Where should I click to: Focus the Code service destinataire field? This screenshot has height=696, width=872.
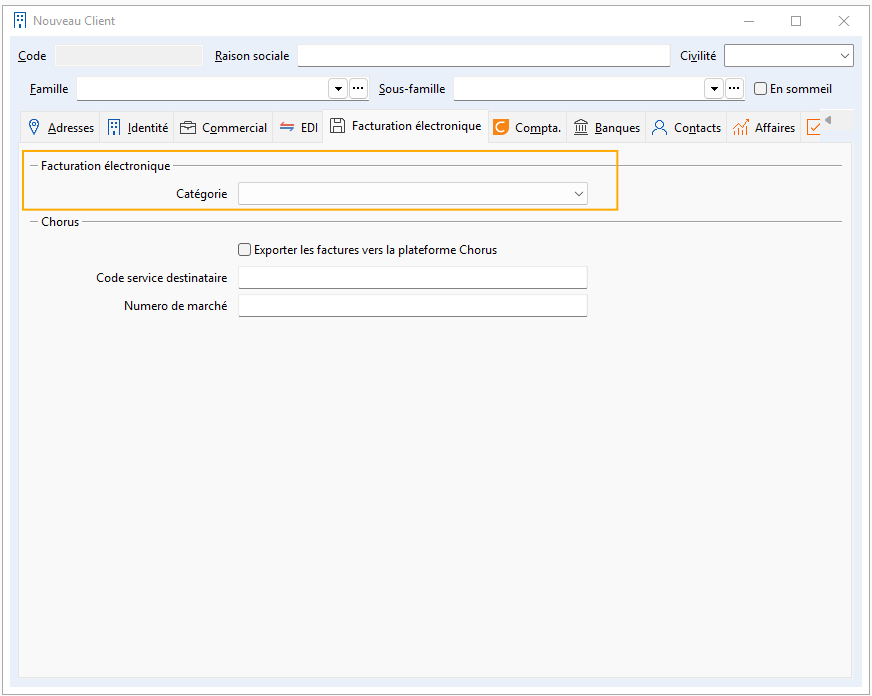pos(412,278)
